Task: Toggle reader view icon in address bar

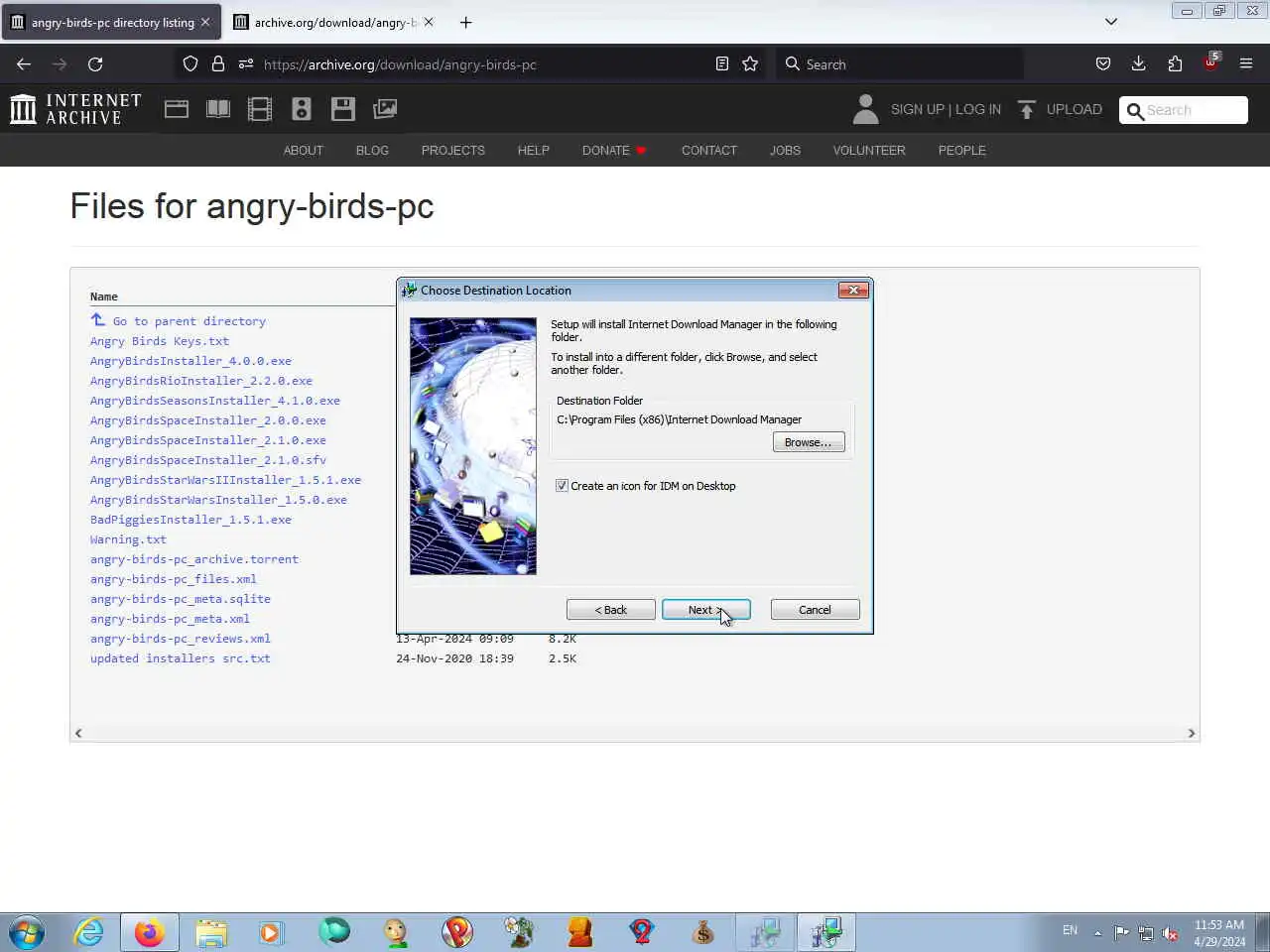Action: [x=722, y=63]
